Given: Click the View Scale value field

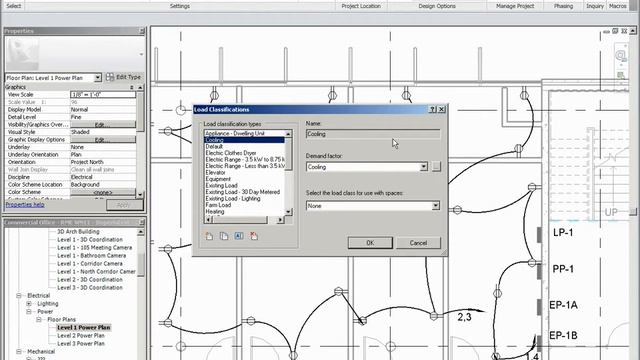Looking at the screenshot, I should (x=103, y=94).
